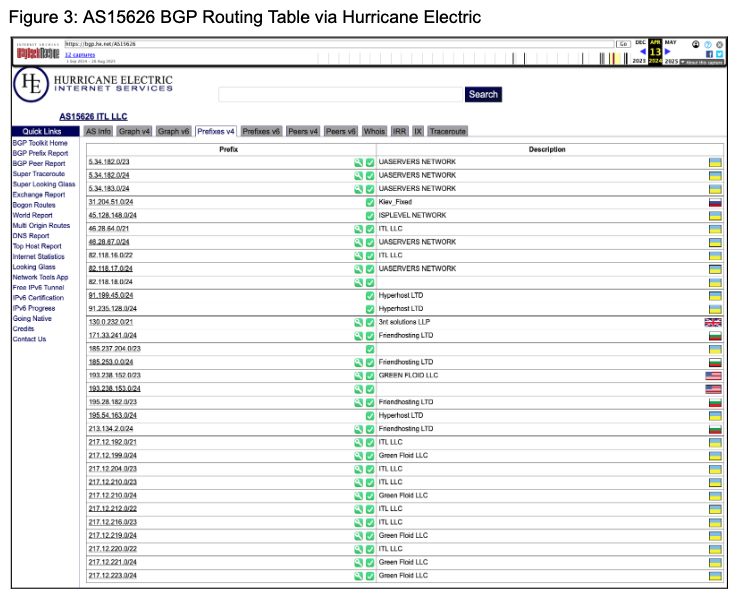The image size is (739, 597).
Task: Open the Peers v4 tab
Action: (x=303, y=131)
